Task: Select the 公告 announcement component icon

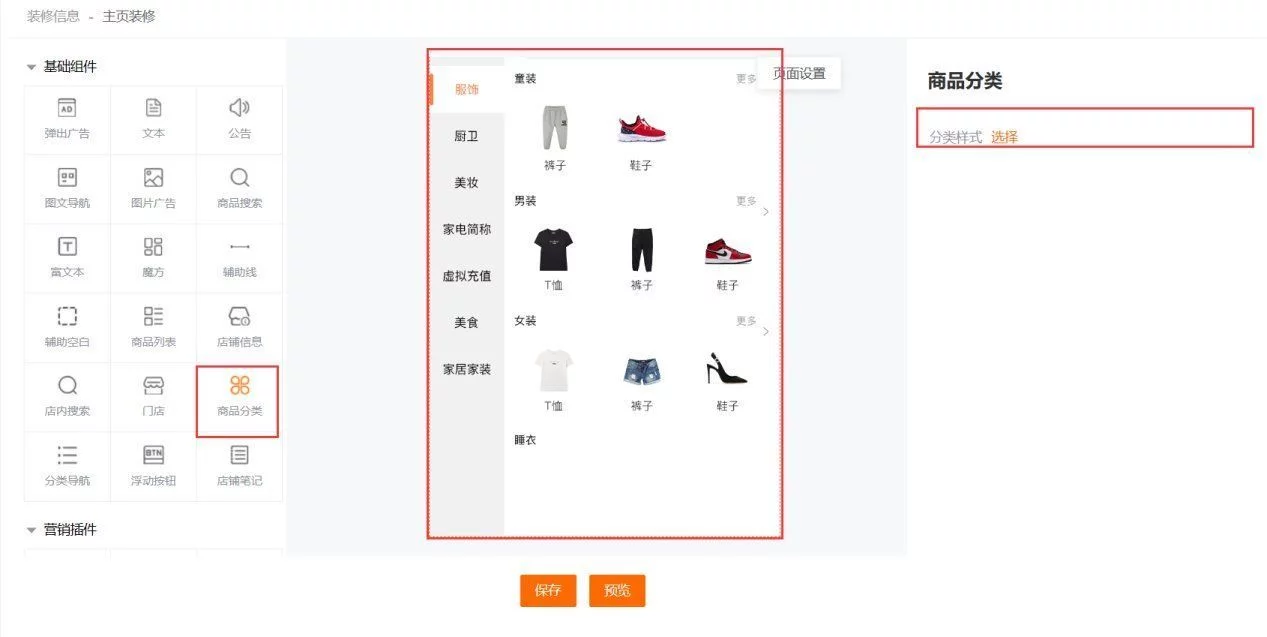Action: tap(239, 108)
